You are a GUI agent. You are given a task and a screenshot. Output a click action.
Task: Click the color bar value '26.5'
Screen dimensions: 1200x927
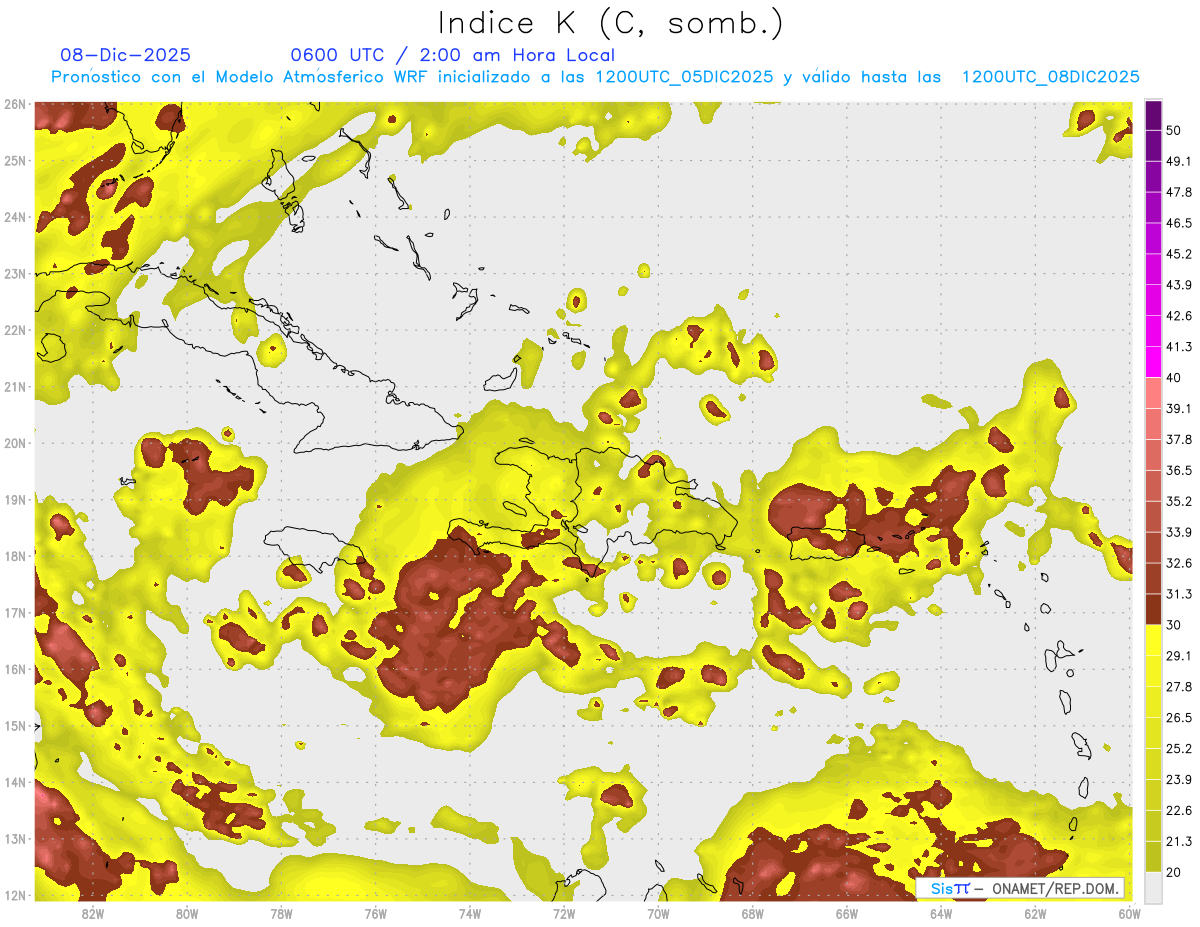[x=1178, y=718]
